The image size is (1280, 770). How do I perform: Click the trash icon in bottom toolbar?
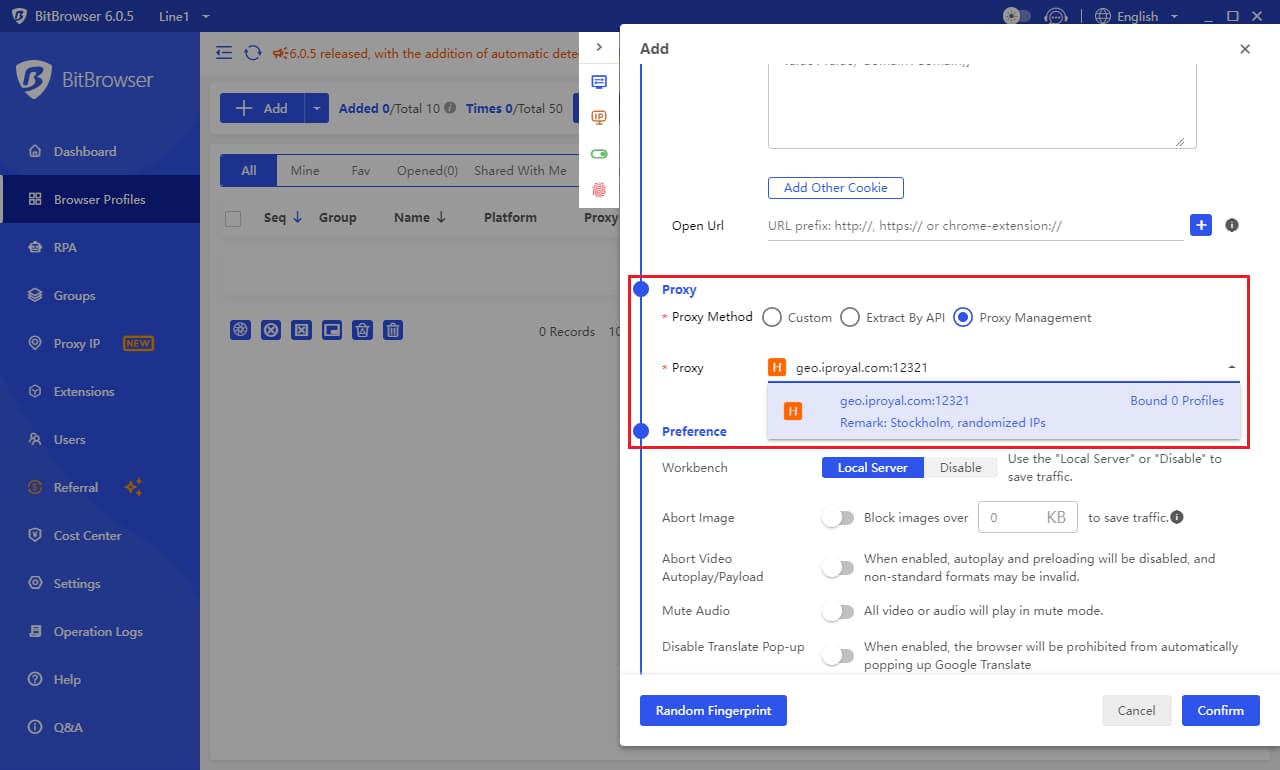point(394,330)
